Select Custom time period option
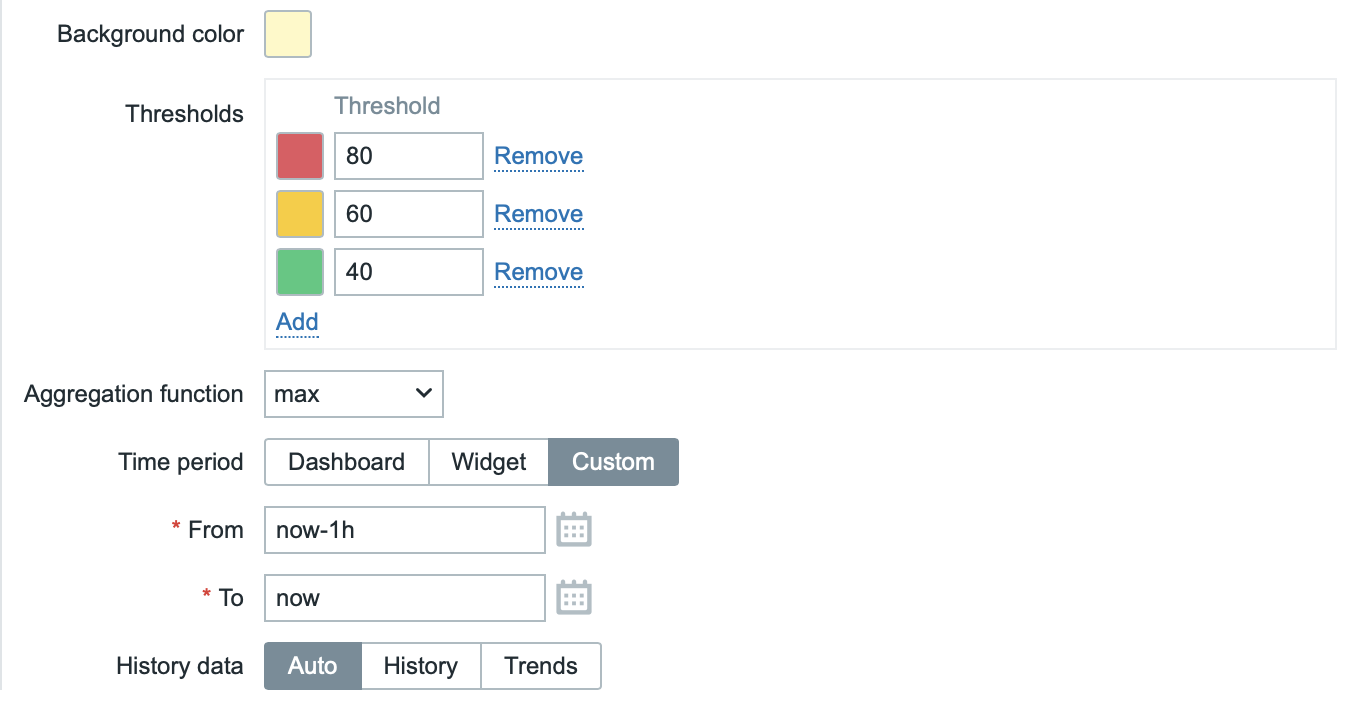Screen dimensions: 1346x702 click(613, 462)
